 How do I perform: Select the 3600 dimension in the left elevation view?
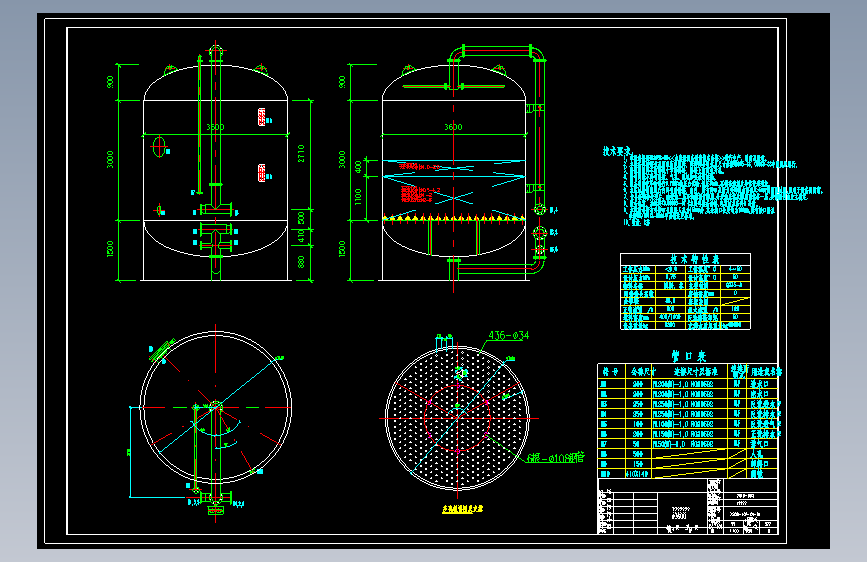pyautogui.click(x=215, y=127)
